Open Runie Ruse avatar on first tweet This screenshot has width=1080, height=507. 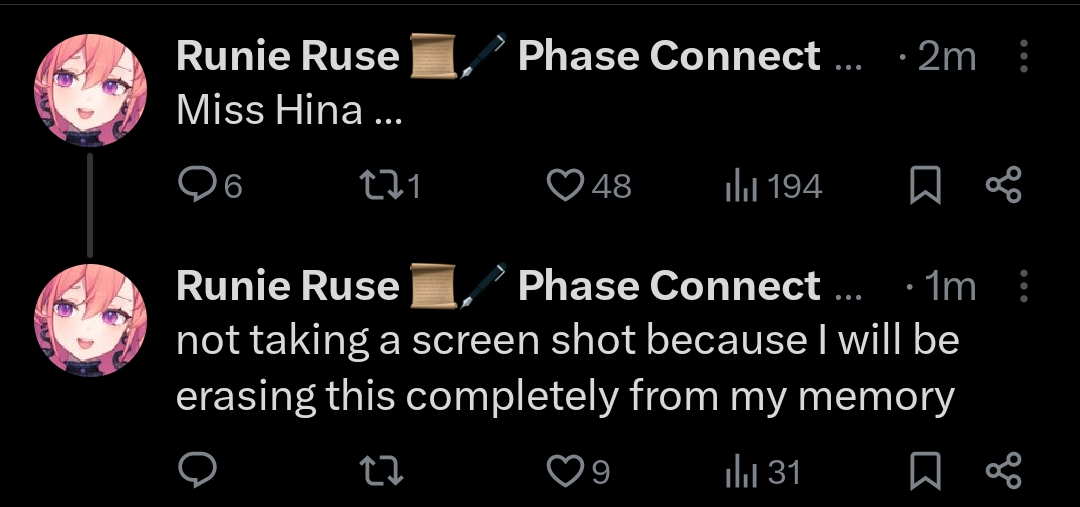(x=91, y=96)
